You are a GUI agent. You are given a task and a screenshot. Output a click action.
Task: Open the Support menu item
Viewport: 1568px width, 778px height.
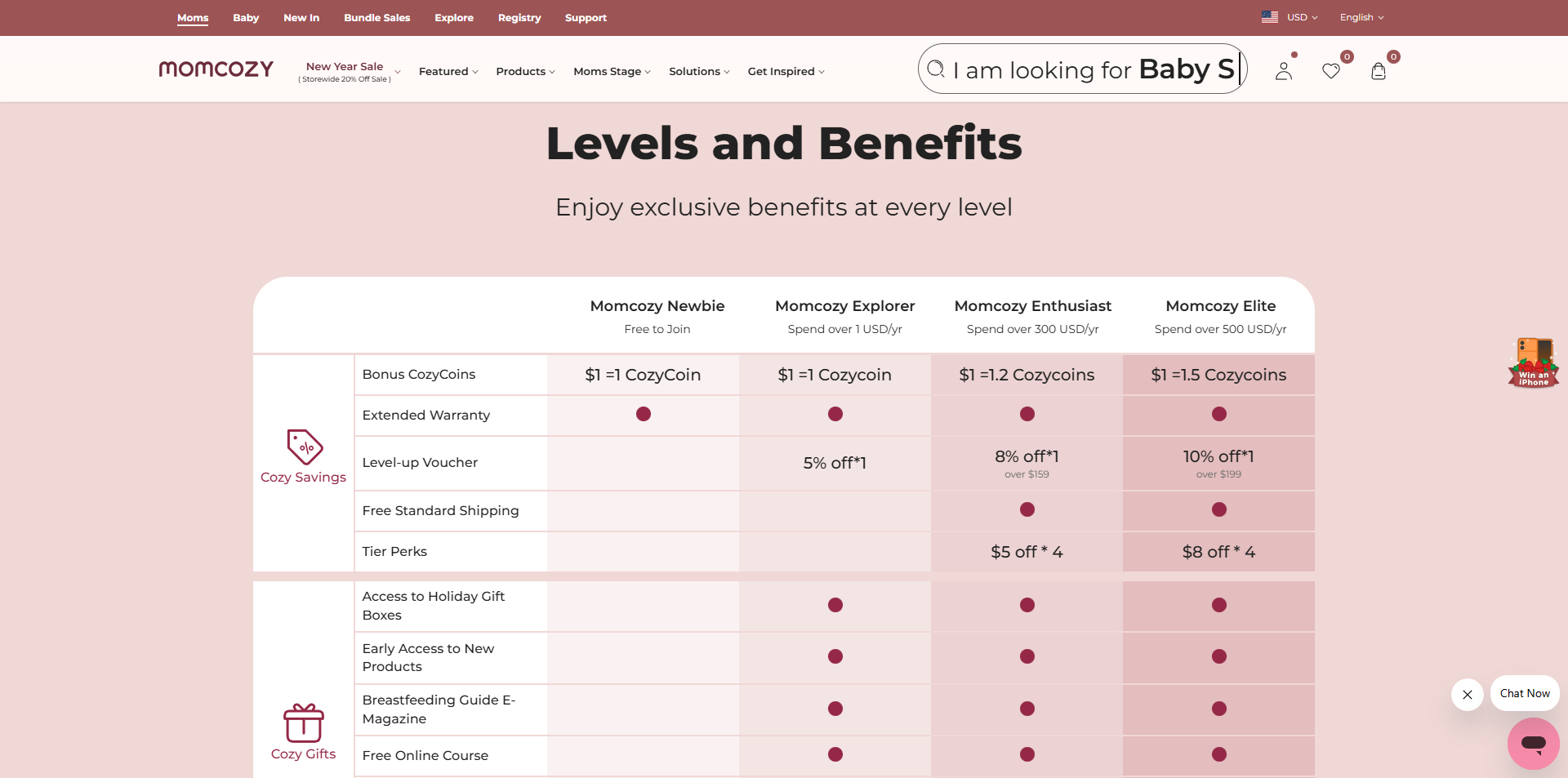(x=586, y=18)
